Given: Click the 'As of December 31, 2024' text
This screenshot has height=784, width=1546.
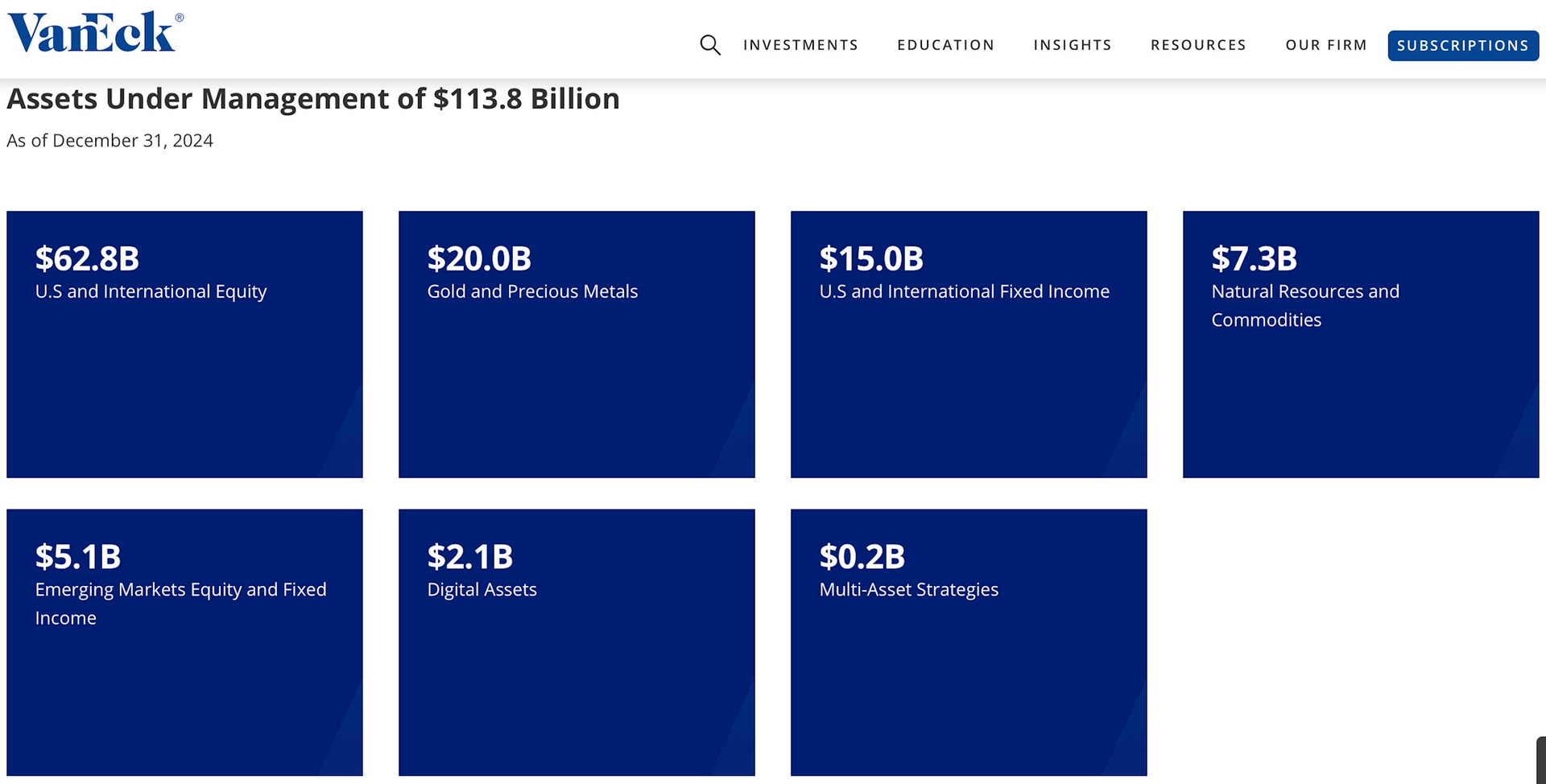Looking at the screenshot, I should pyautogui.click(x=110, y=141).
